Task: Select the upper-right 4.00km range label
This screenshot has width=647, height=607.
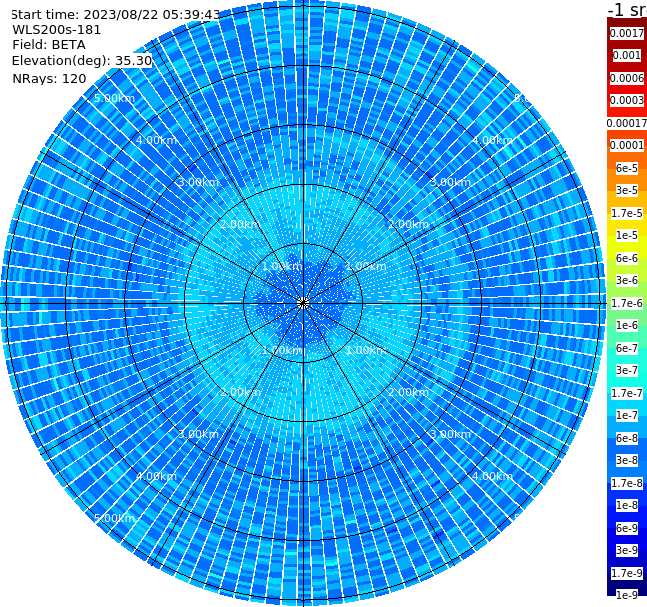Action: pyautogui.click(x=492, y=140)
